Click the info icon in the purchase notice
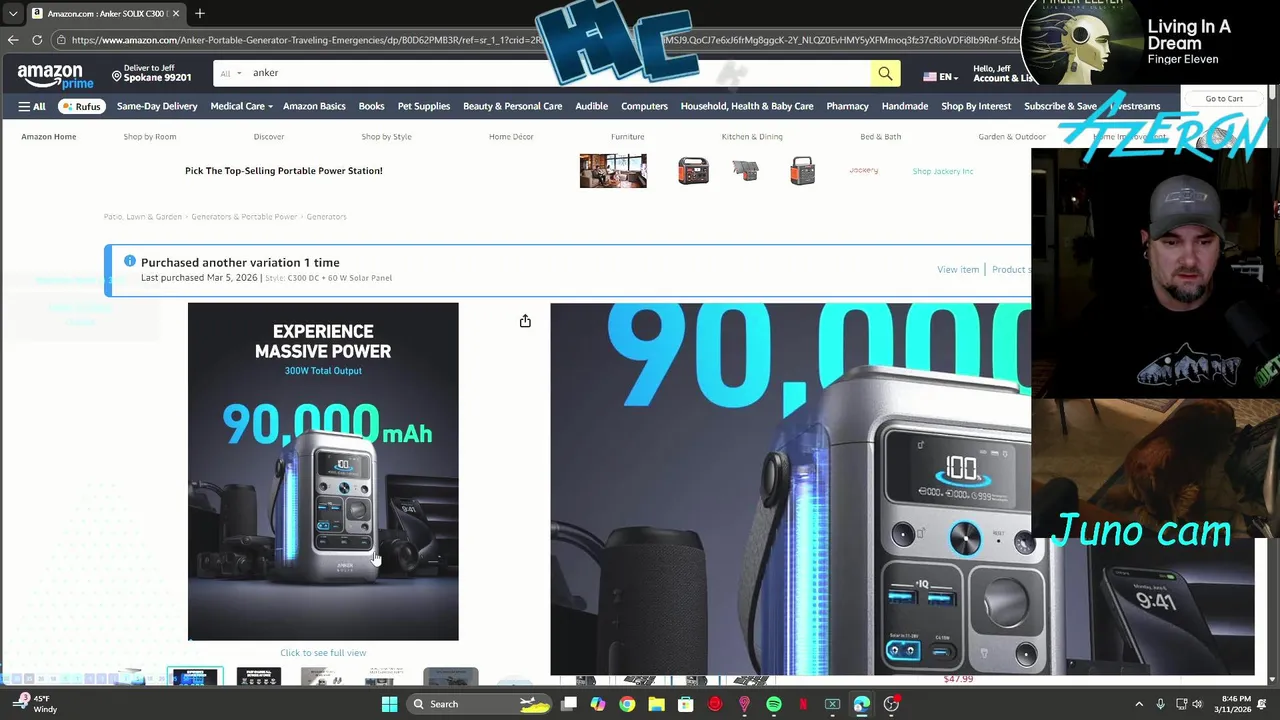Image resolution: width=1280 pixels, height=720 pixels. (x=130, y=262)
